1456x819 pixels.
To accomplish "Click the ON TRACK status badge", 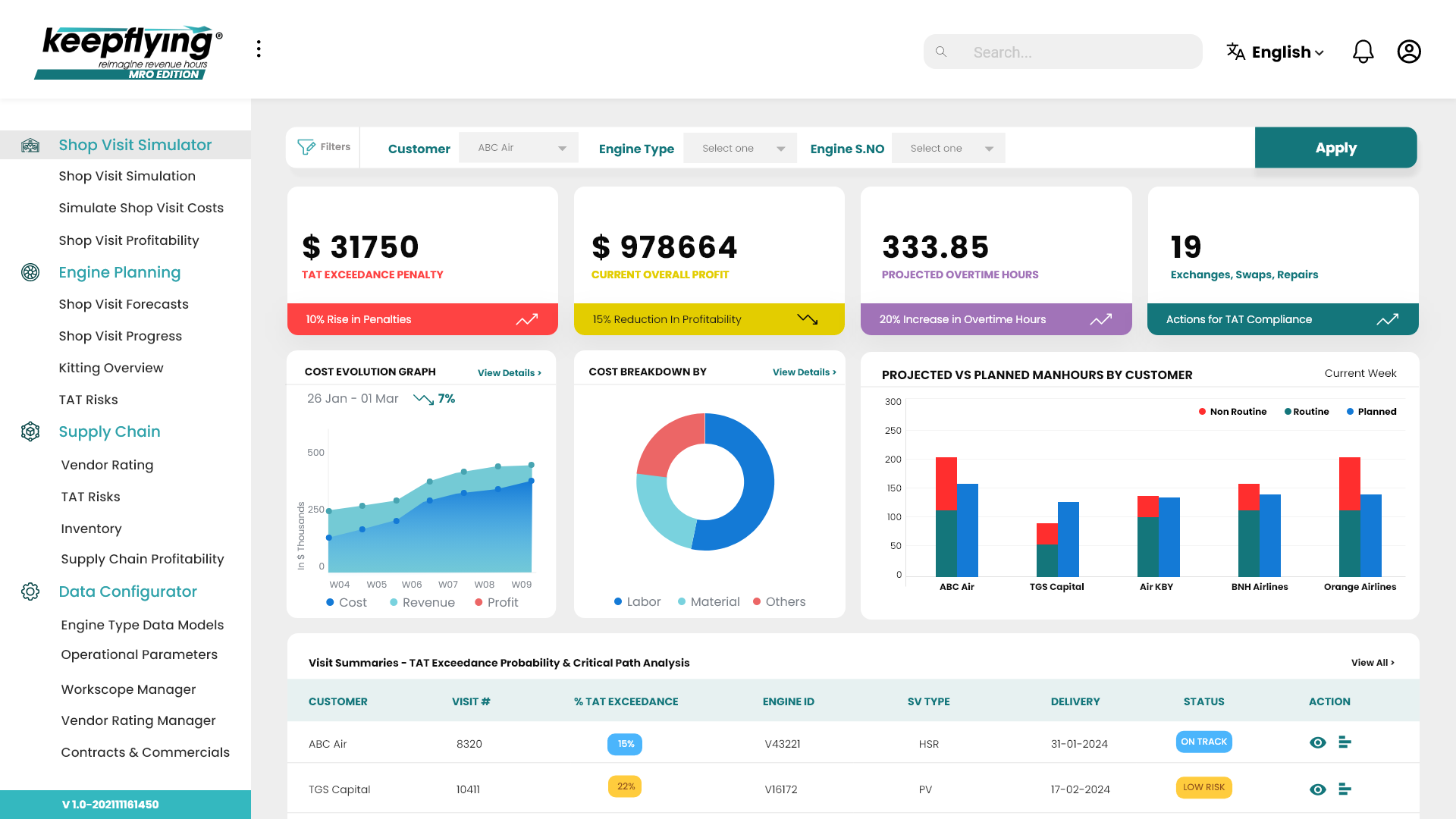I will pos(1203,742).
